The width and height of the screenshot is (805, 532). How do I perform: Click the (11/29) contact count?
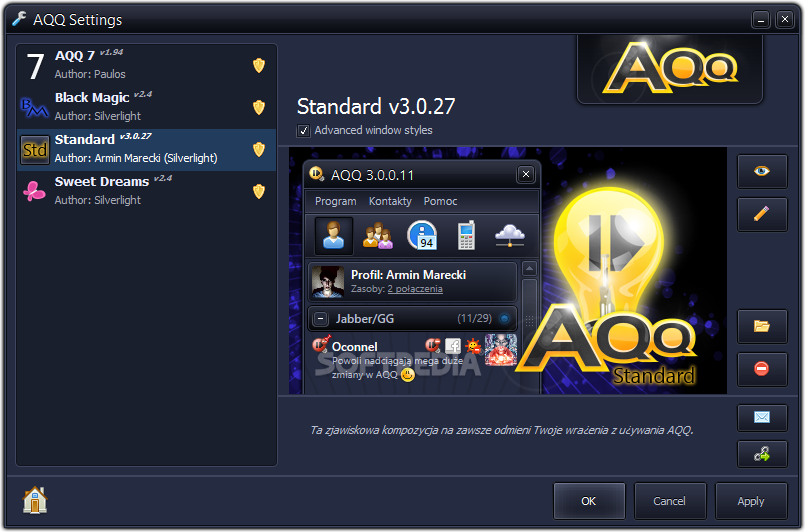(474, 318)
